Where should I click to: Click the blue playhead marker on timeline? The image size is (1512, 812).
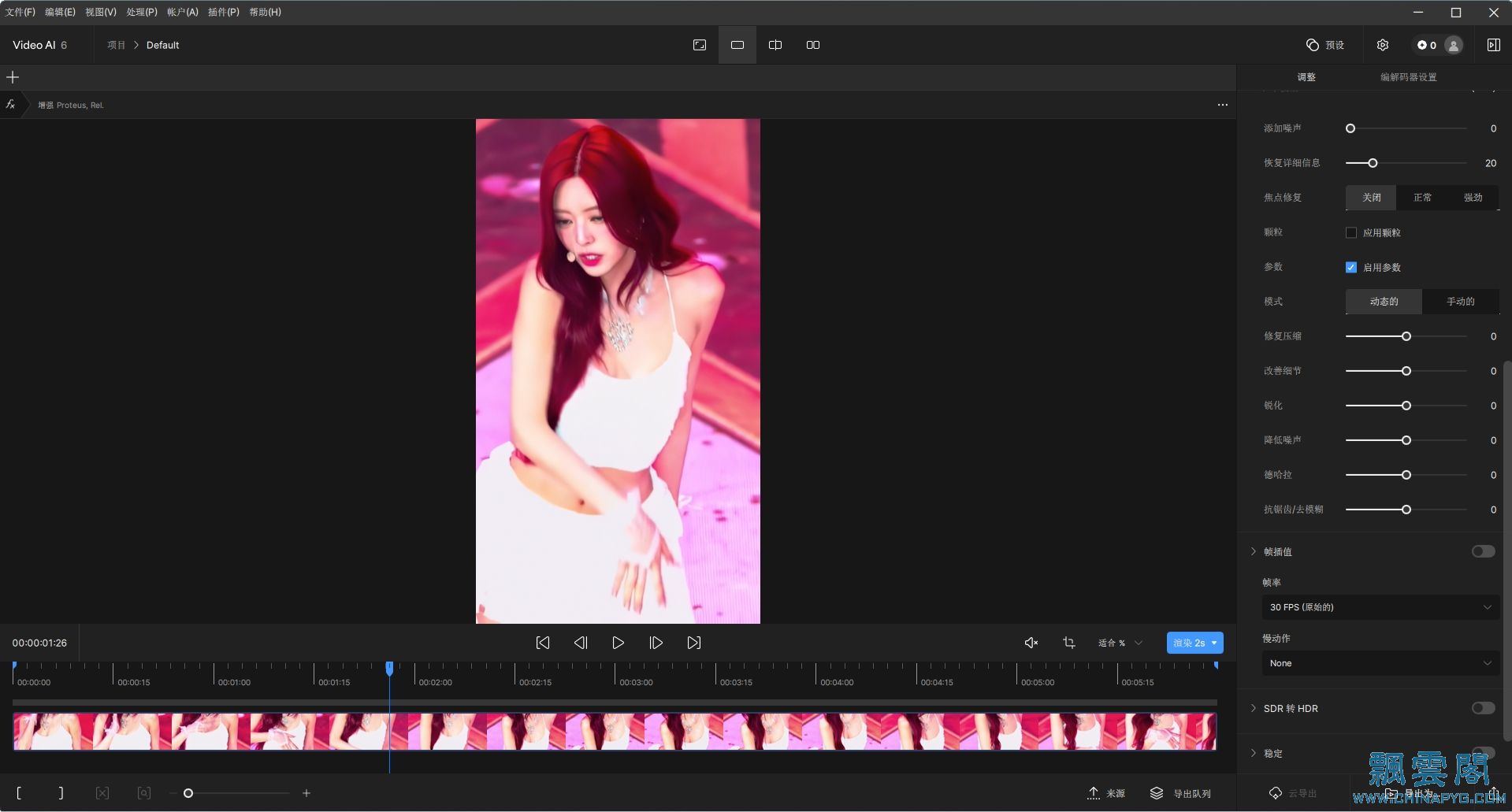click(389, 668)
